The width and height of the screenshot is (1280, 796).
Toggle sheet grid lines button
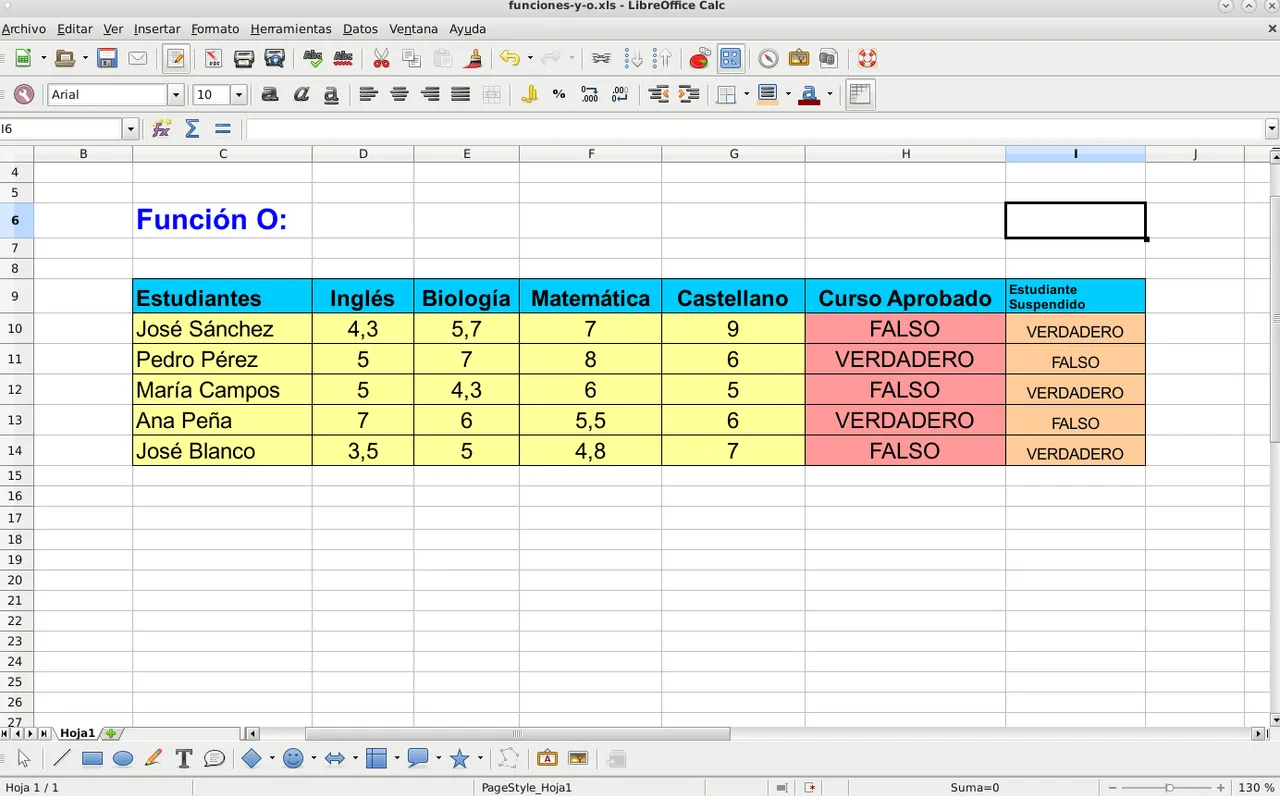pyautogui.click(x=858, y=95)
